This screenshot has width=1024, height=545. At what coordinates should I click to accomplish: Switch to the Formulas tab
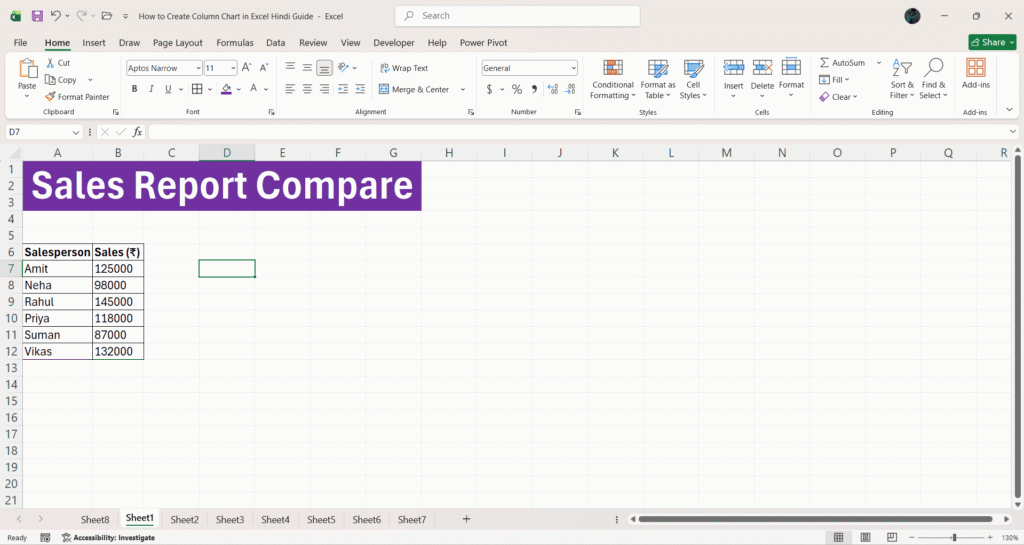click(x=234, y=42)
